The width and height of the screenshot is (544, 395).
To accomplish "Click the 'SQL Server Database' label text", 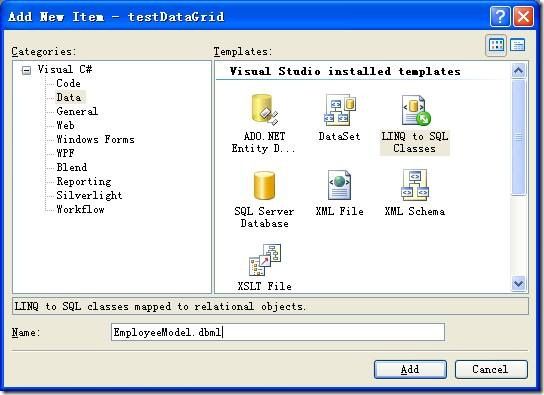I will [x=264, y=217].
